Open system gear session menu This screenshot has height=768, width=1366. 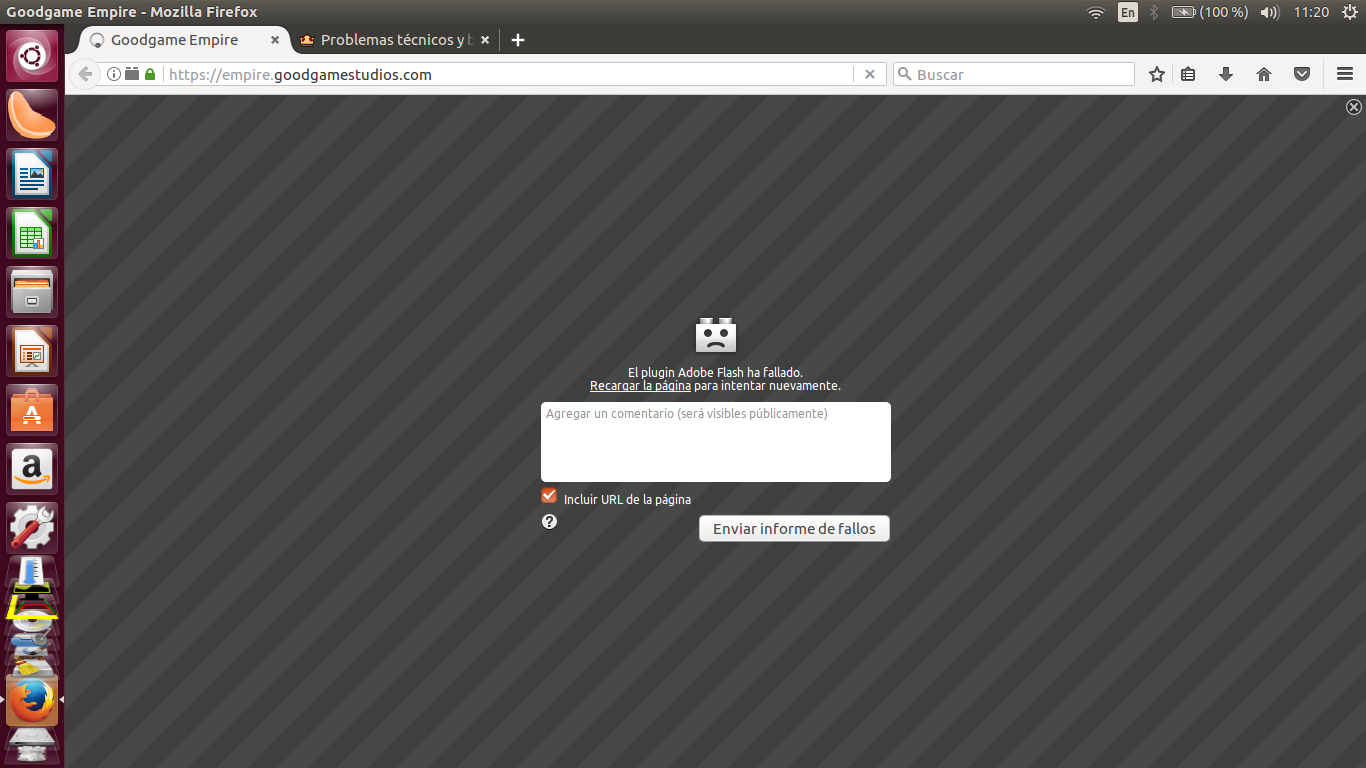pyautogui.click(x=1350, y=12)
